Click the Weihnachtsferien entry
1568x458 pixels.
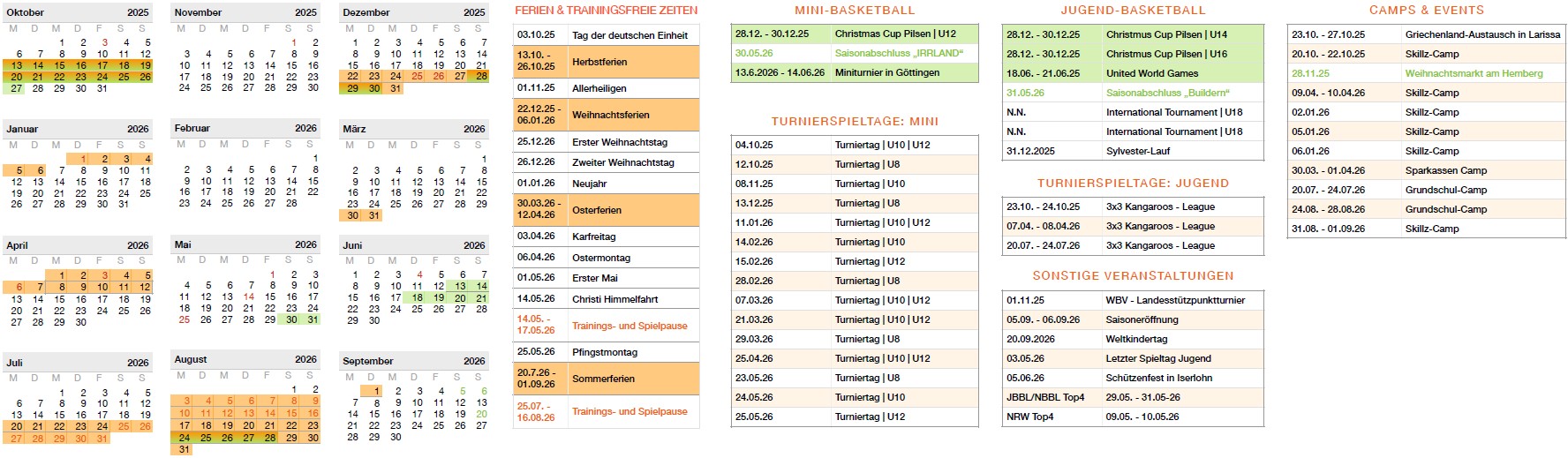(610, 115)
